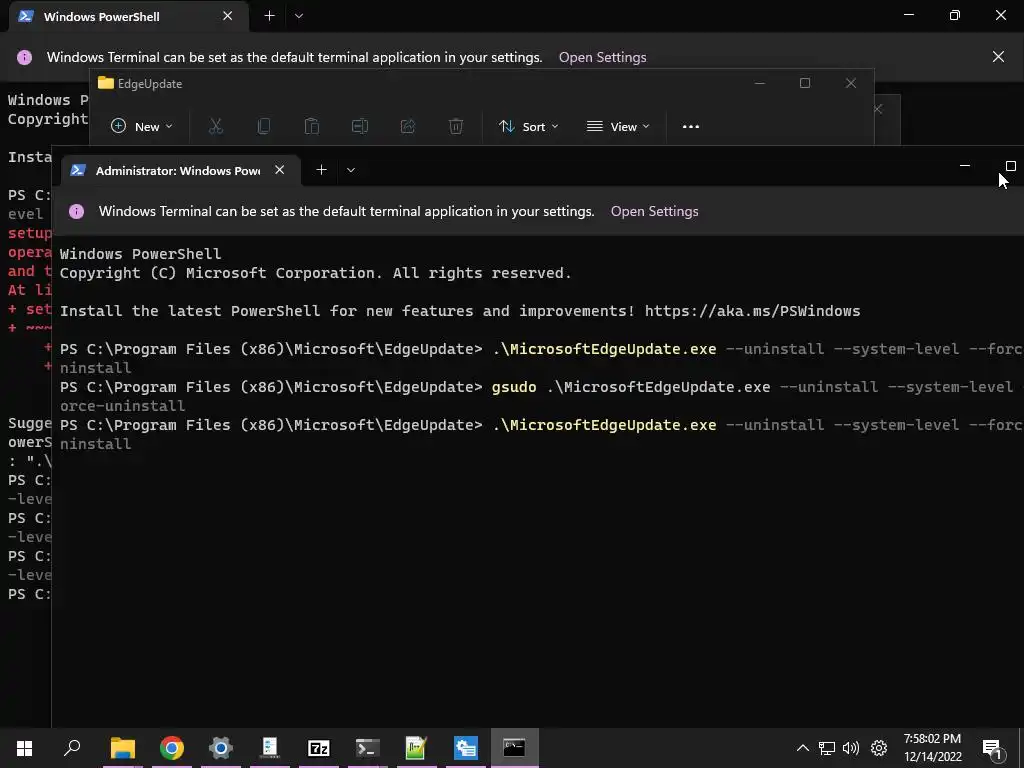Open the New dropdown in EdgeUpdate window

tap(142, 126)
